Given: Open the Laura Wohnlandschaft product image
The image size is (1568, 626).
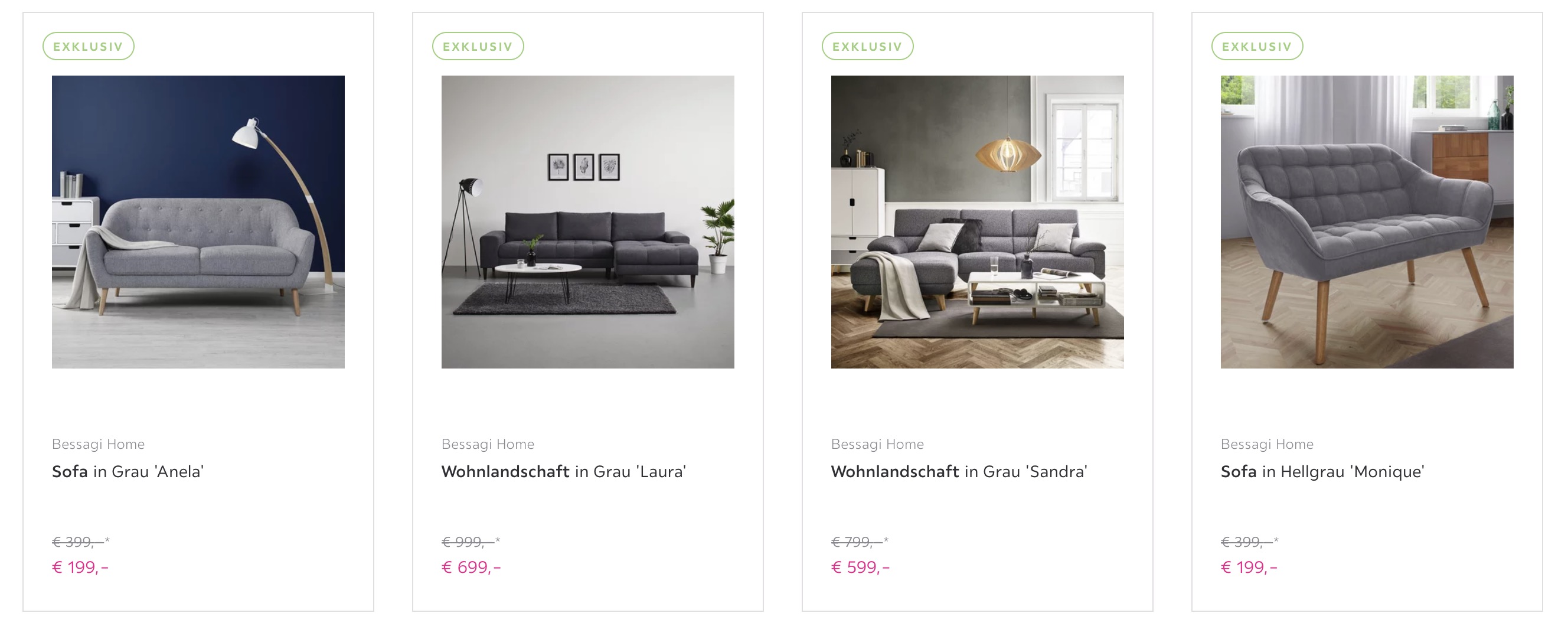Looking at the screenshot, I should pyautogui.click(x=587, y=221).
